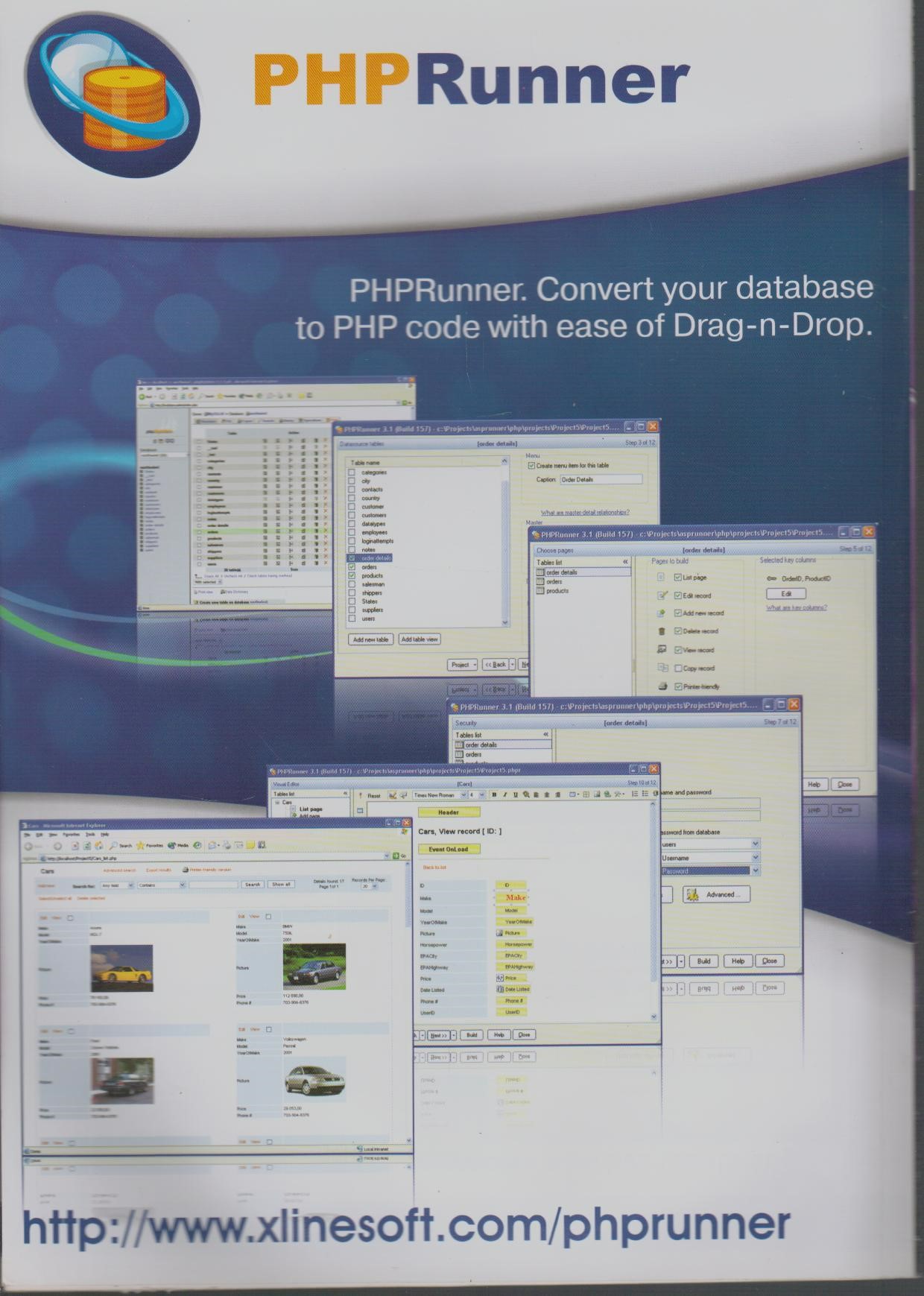924x1296 pixels.
Task: Collapse the Cars tree node in Visual Editor
Action: point(277,803)
